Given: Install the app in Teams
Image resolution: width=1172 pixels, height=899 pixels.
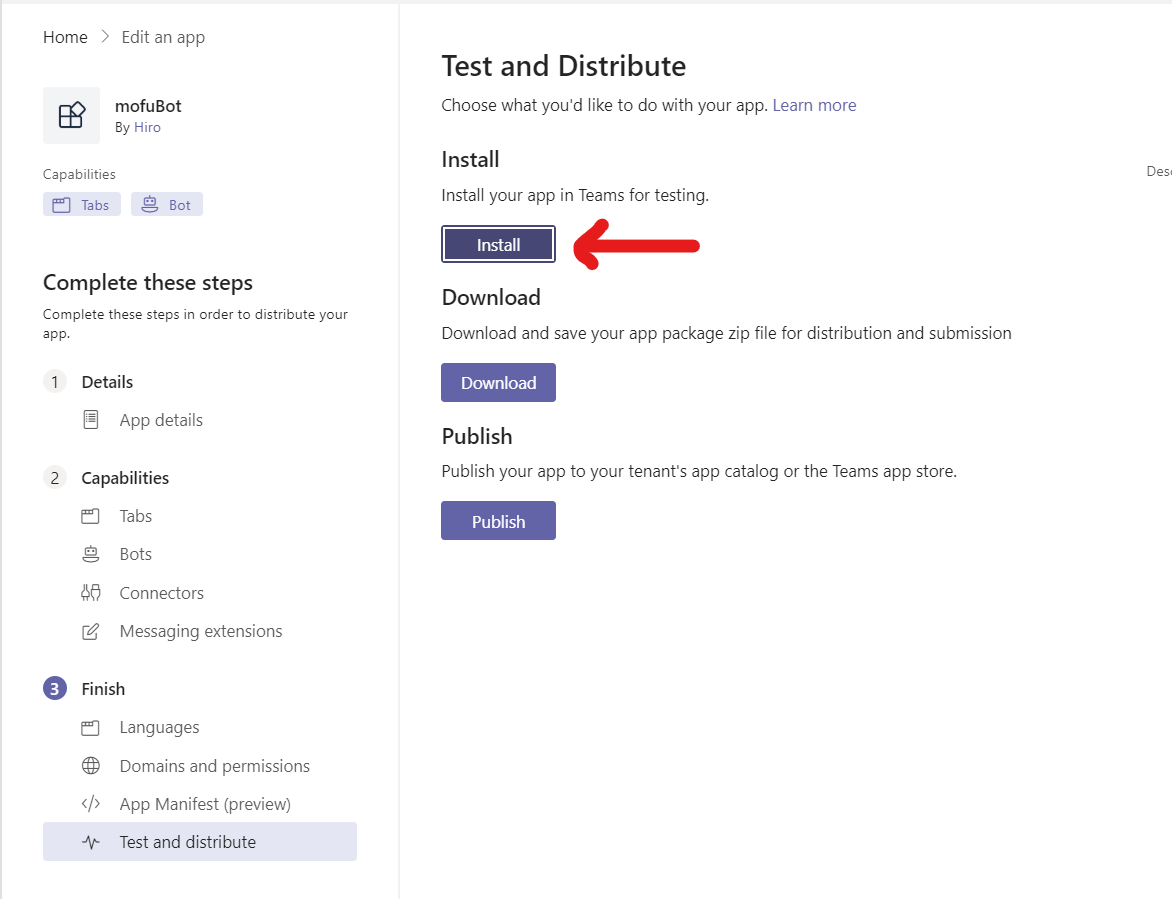Looking at the screenshot, I should pyautogui.click(x=499, y=244).
